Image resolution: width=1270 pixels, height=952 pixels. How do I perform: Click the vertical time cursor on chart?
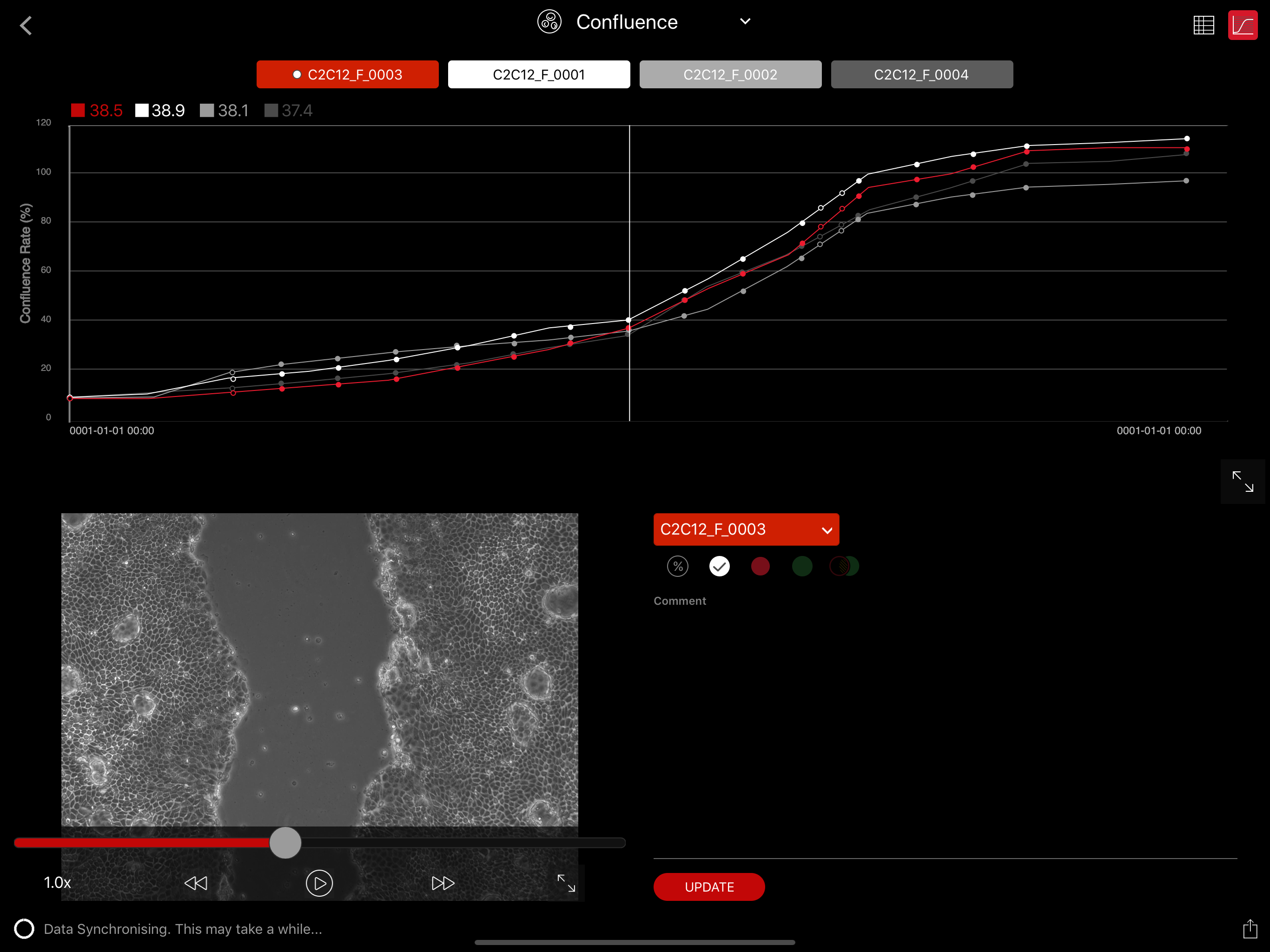point(629,273)
